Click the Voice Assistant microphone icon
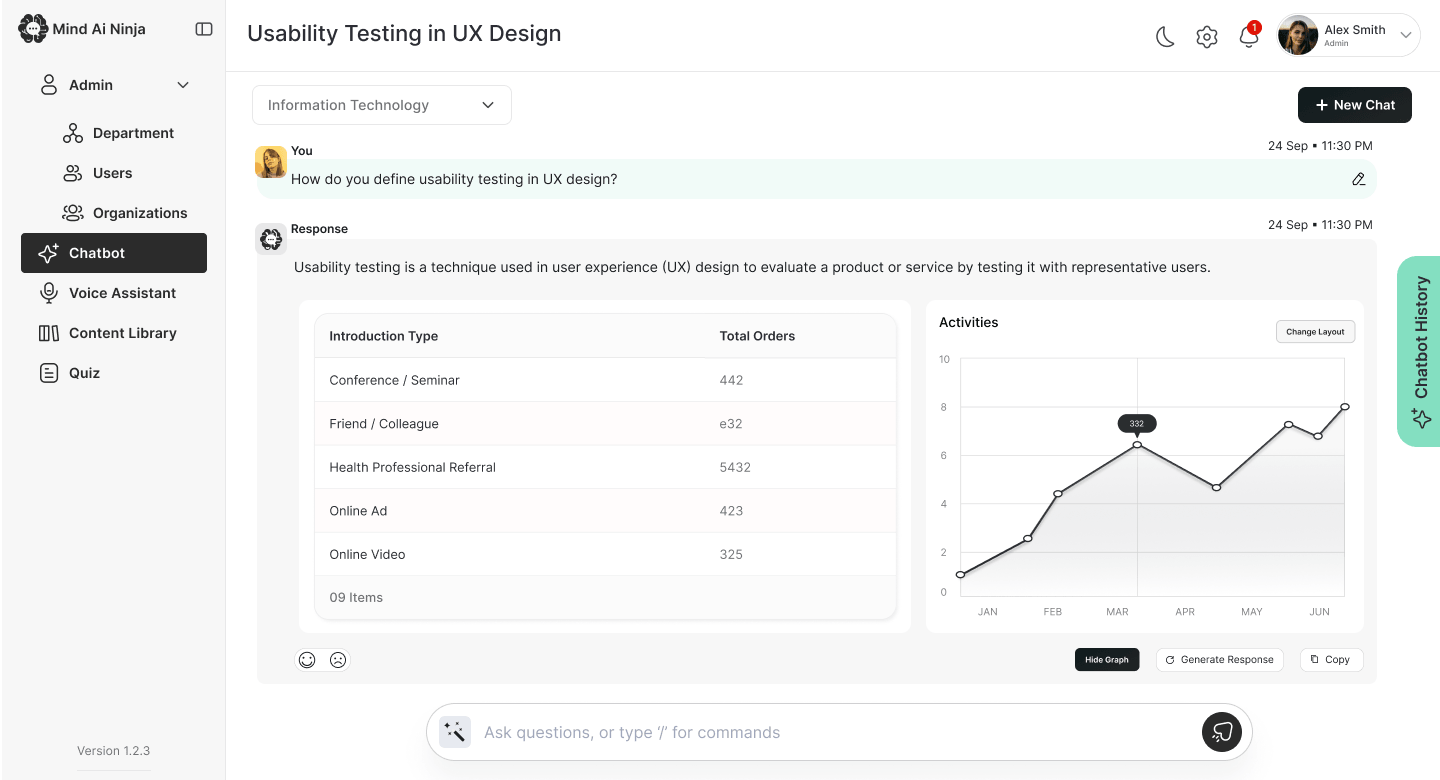 coord(48,293)
